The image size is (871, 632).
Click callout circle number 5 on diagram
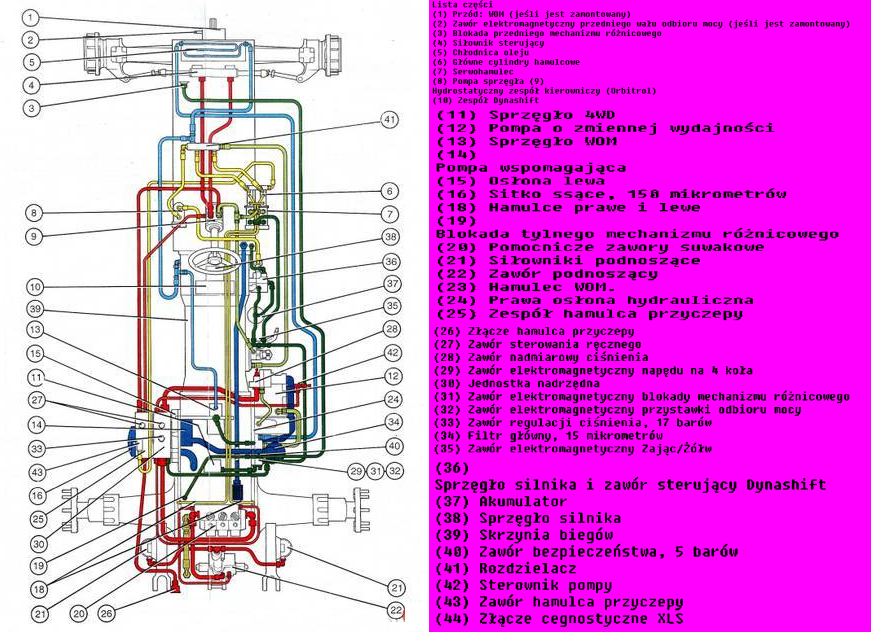[32, 62]
